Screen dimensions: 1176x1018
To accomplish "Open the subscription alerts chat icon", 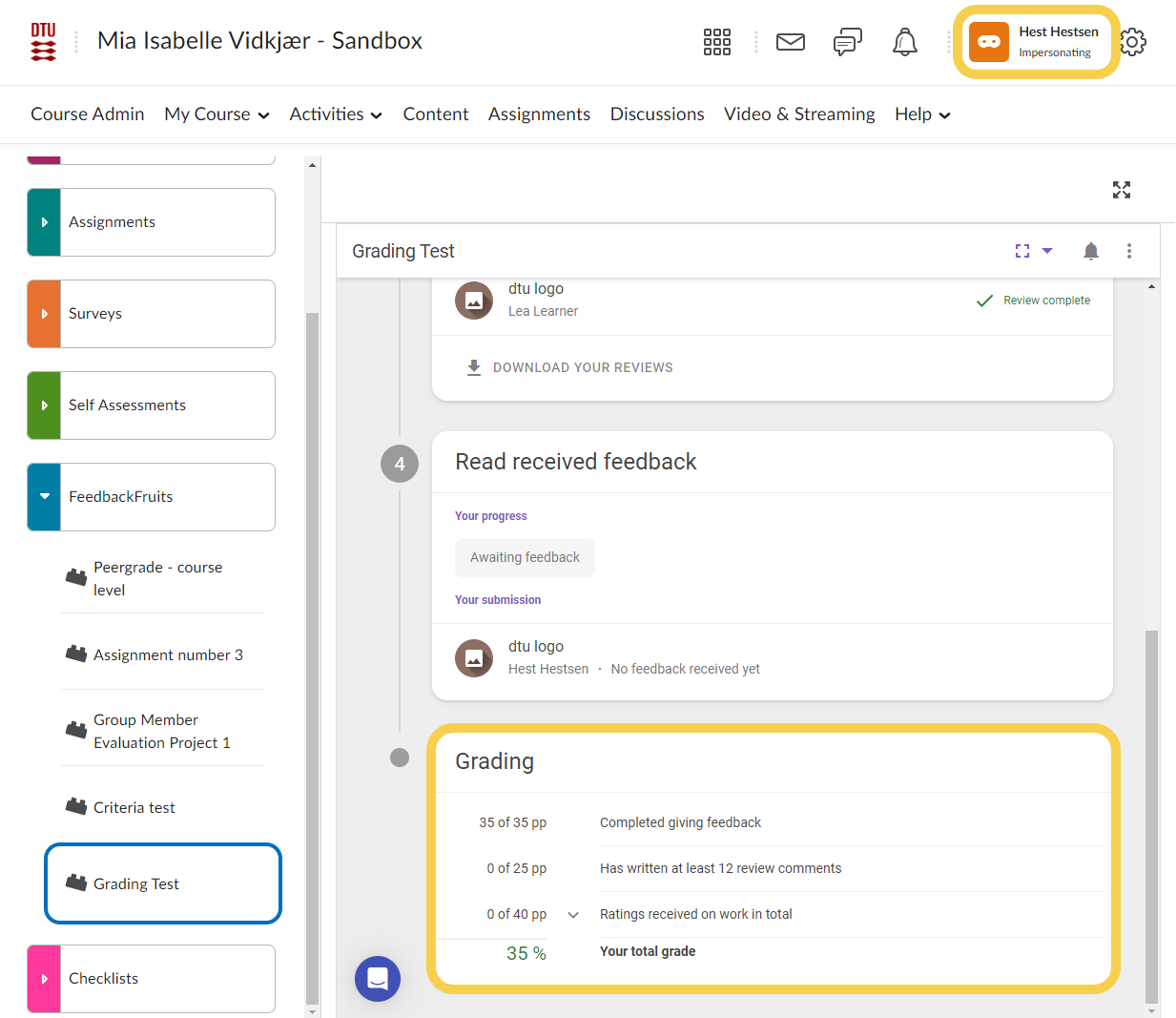I will tap(847, 42).
